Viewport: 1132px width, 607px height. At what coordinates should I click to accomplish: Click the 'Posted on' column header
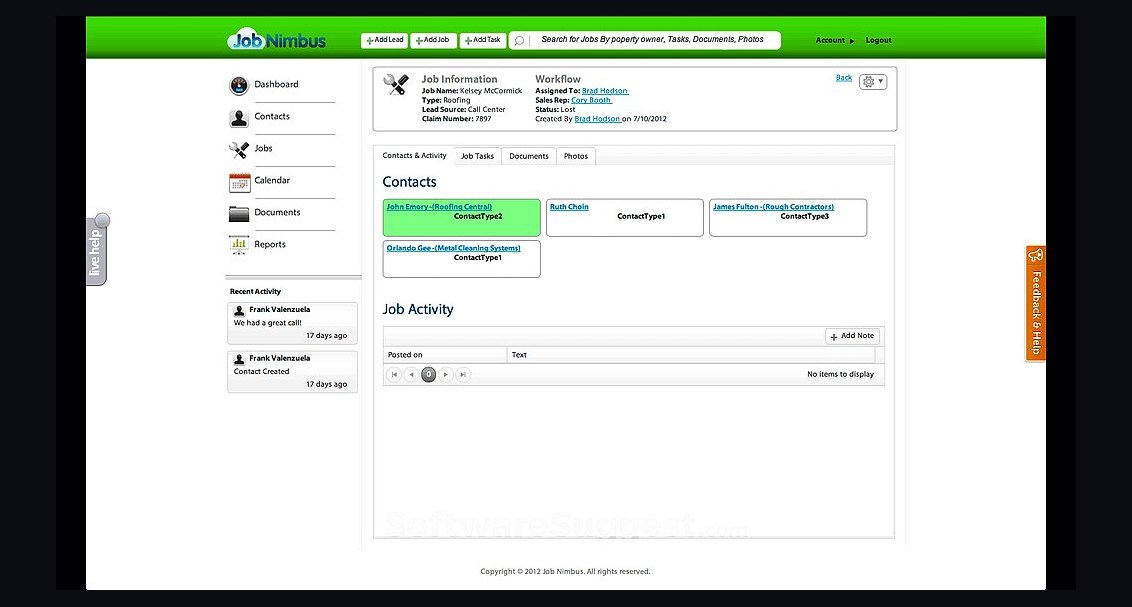click(445, 355)
